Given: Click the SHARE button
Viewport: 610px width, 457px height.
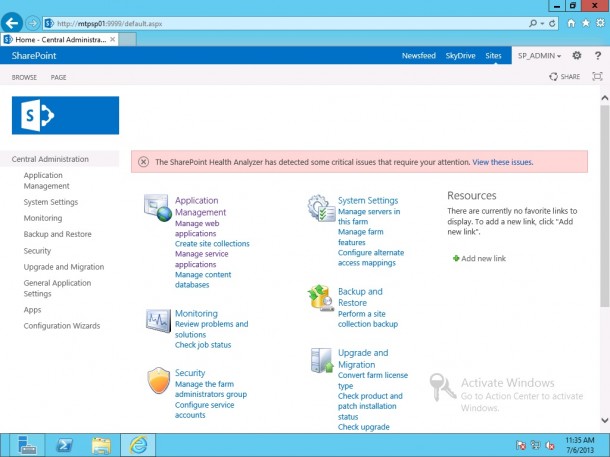Looking at the screenshot, I should 564,77.
